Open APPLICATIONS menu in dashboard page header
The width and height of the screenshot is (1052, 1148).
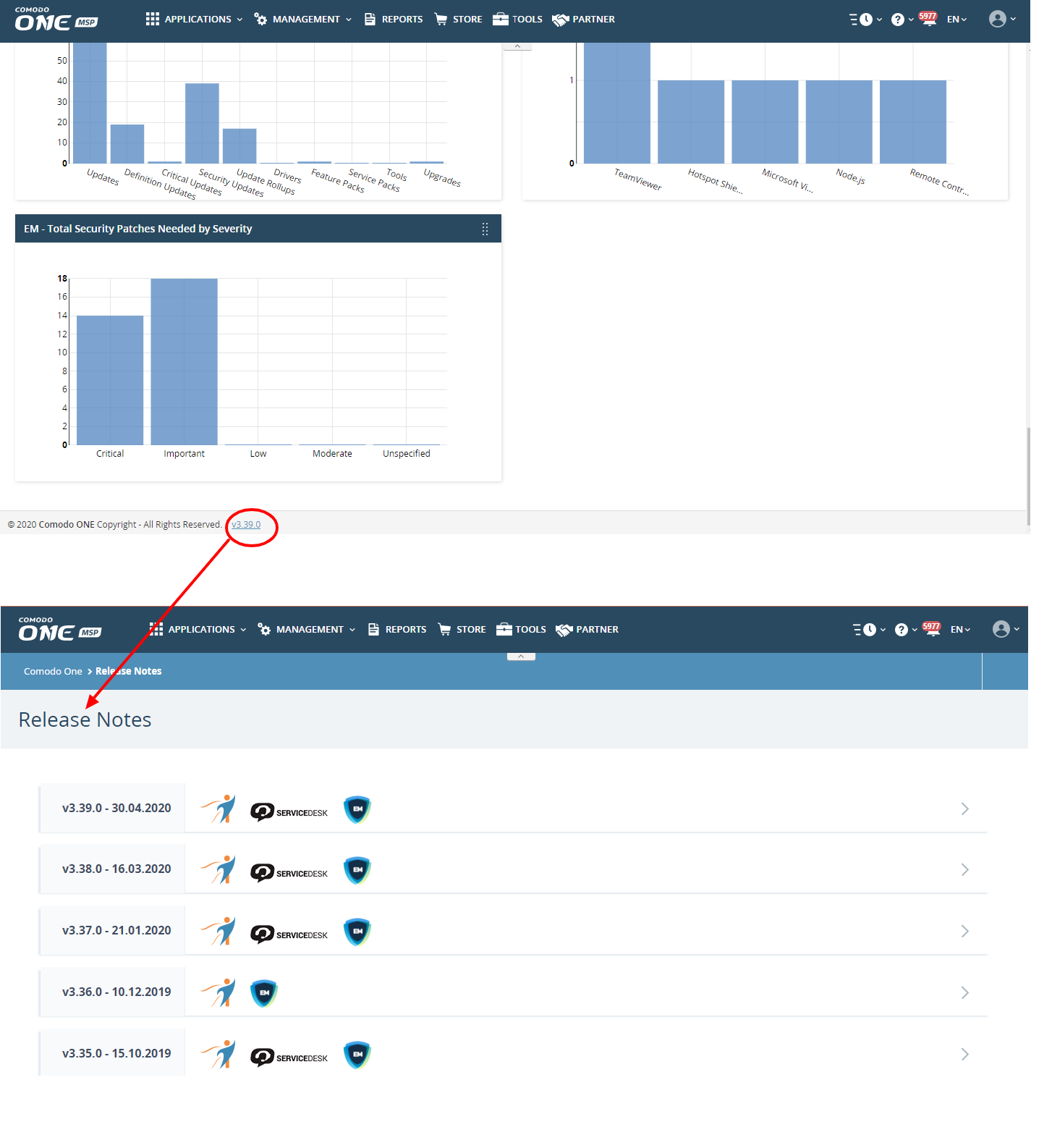click(194, 20)
